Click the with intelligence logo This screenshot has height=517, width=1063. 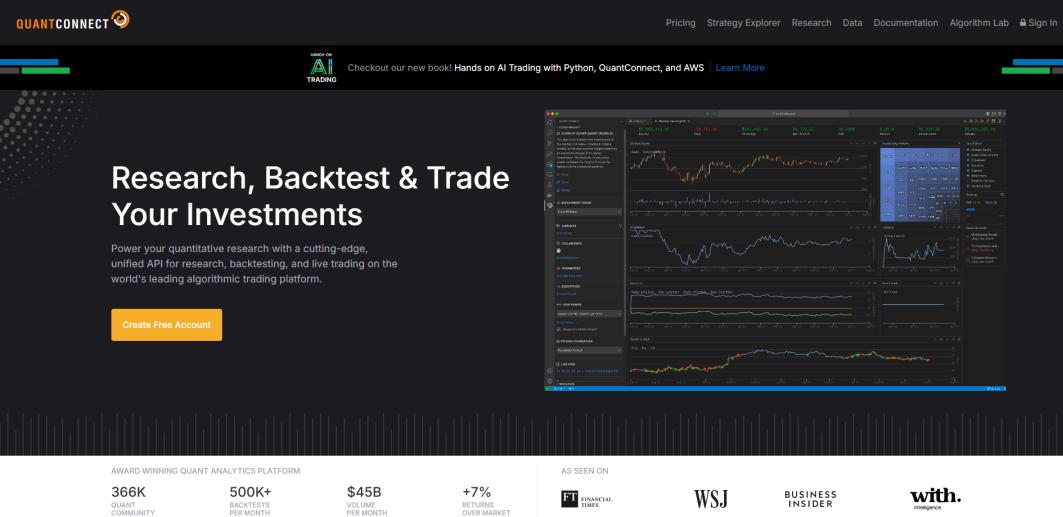[935, 499]
